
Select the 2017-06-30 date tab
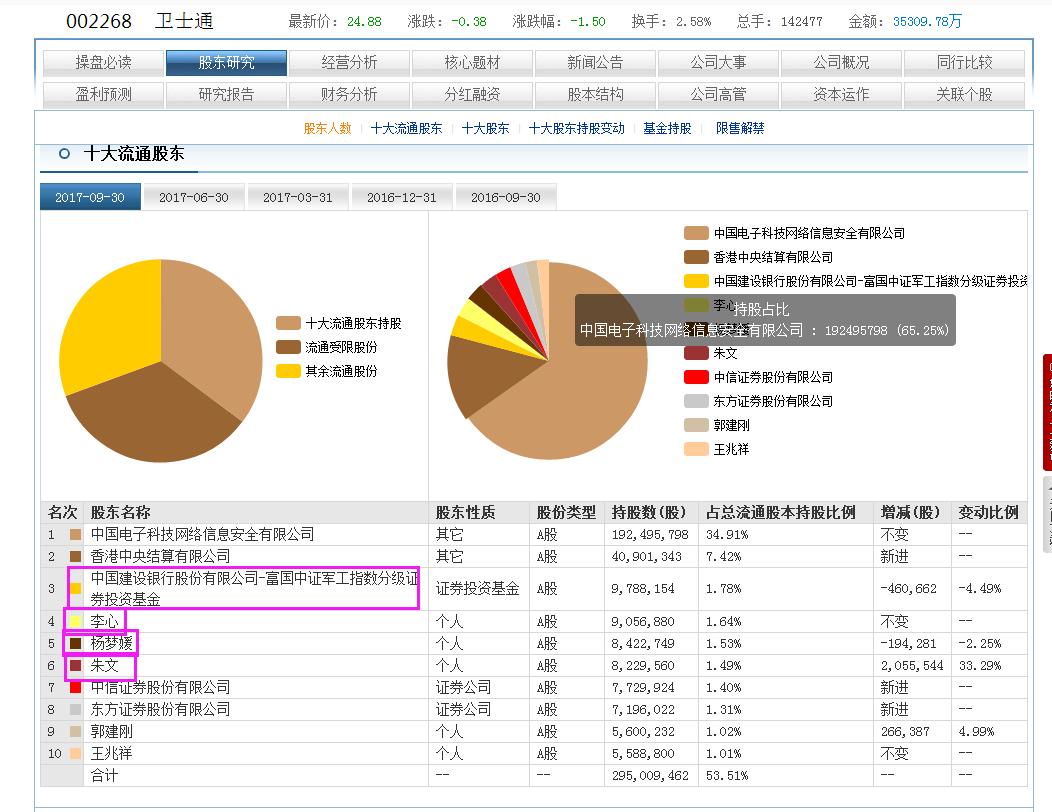(x=194, y=197)
